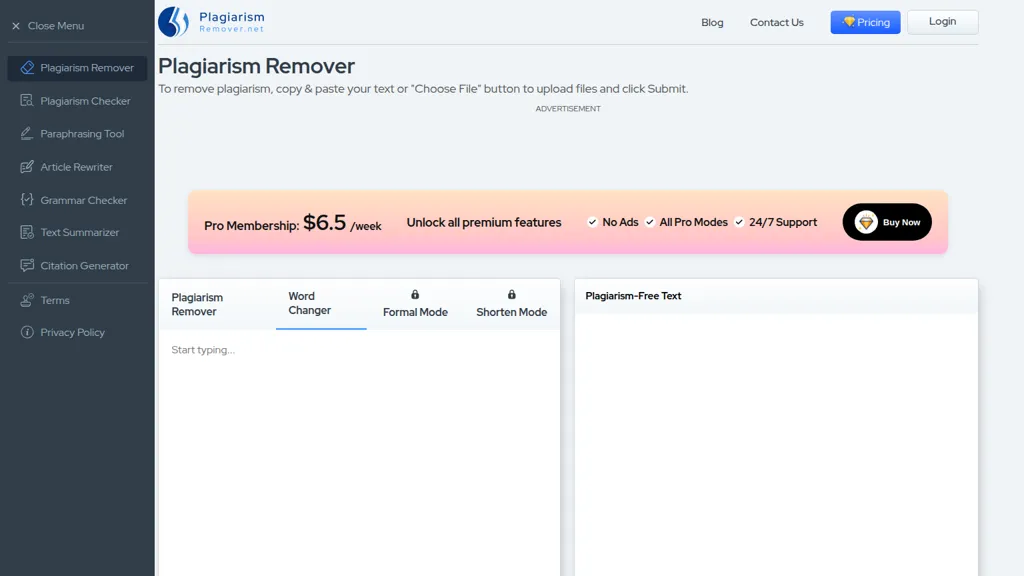
Task: Open the Contact Us link
Action: coord(776,22)
